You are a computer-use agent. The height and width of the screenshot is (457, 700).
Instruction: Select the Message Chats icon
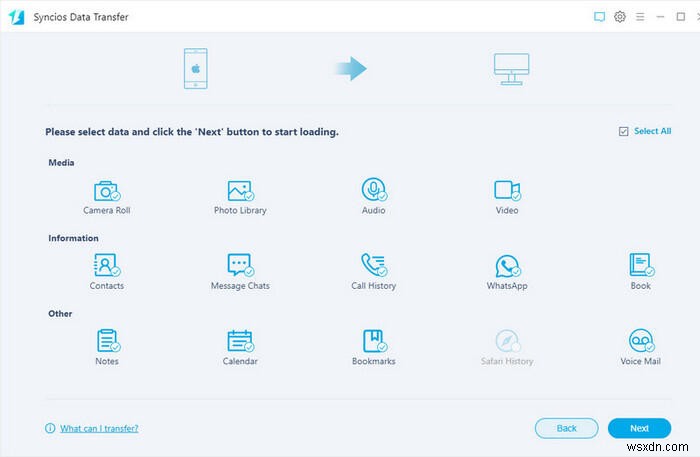[x=240, y=265]
